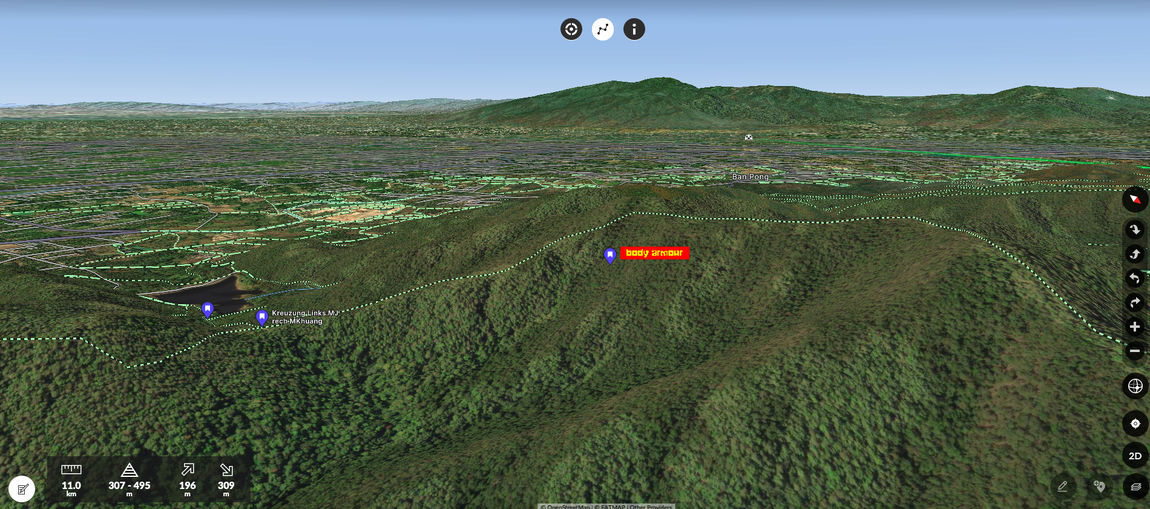Rotate the map clockwise
The height and width of the screenshot is (509, 1150).
1134,303
